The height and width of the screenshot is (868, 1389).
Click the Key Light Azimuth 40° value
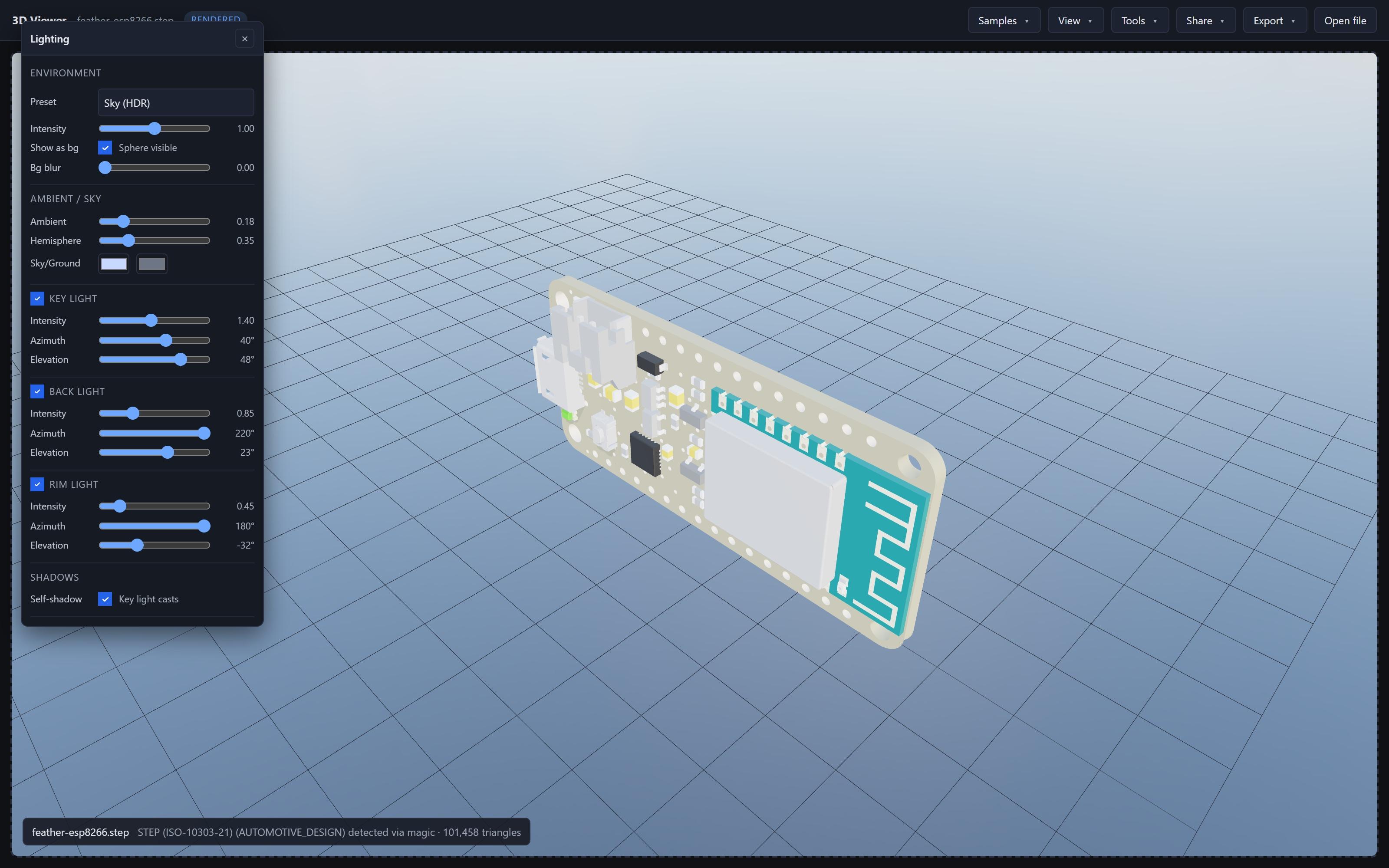247,340
